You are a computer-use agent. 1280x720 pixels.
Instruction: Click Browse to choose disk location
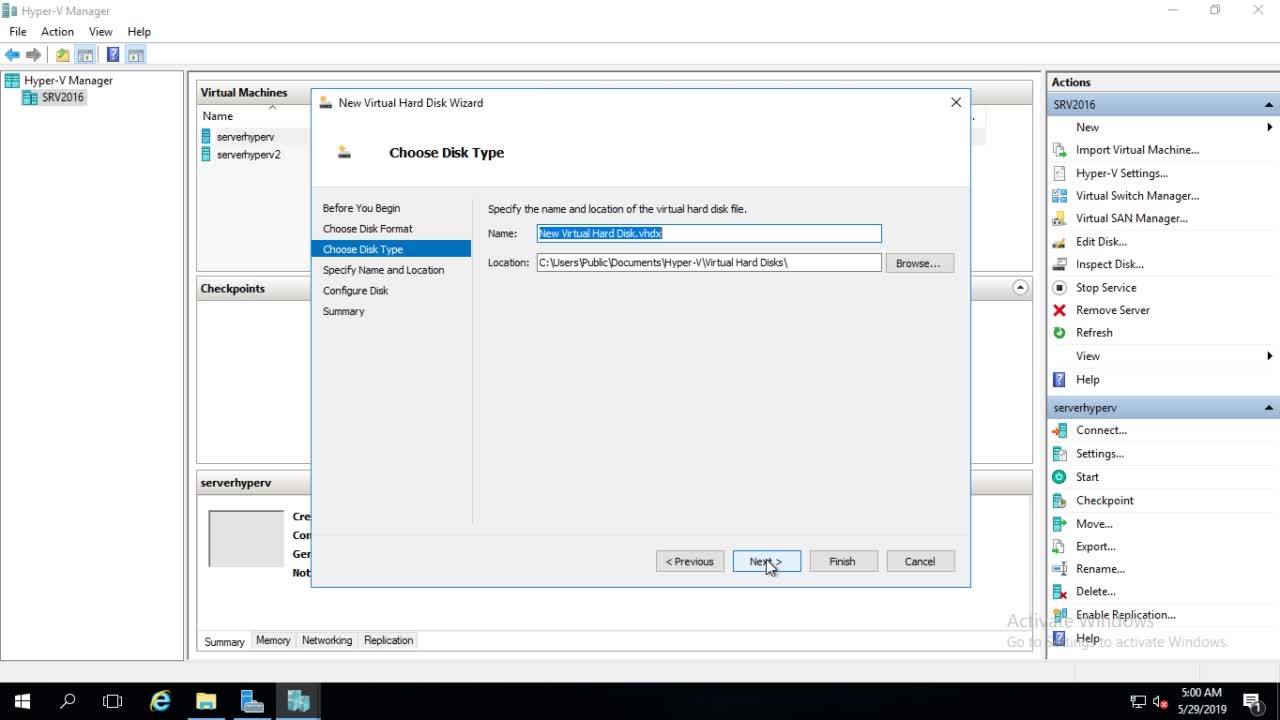[x=918, y=263]
